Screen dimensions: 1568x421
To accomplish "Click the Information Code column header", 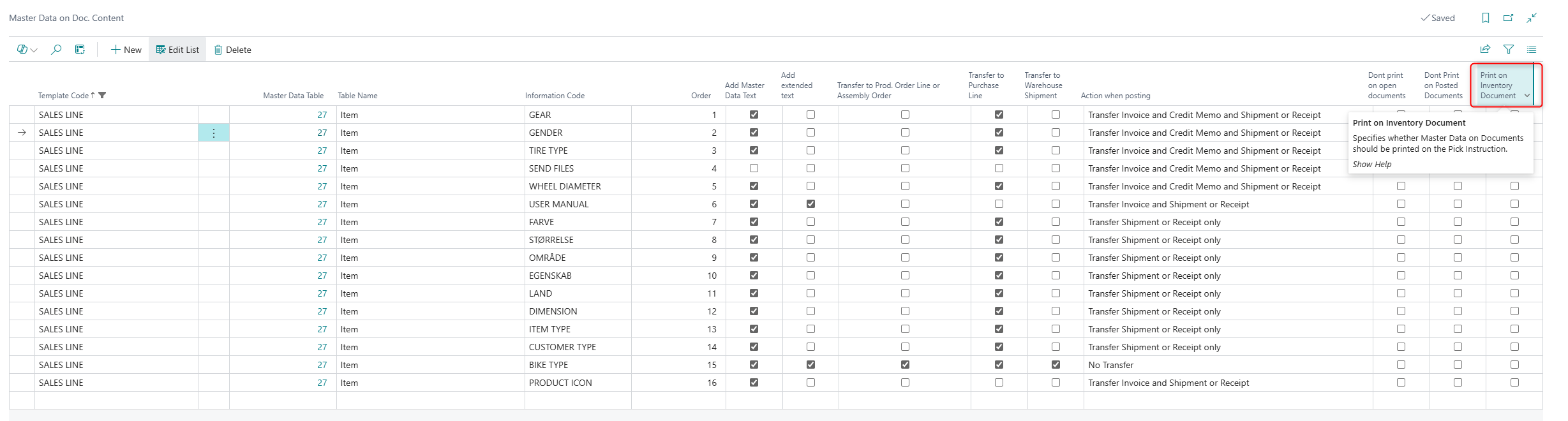I will tap(555, 96).
